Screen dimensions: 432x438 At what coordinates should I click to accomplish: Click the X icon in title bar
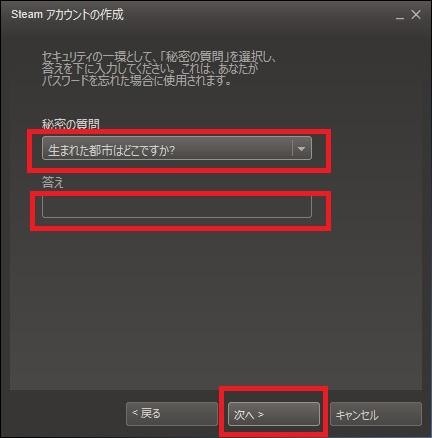click(x=416, y=15)
